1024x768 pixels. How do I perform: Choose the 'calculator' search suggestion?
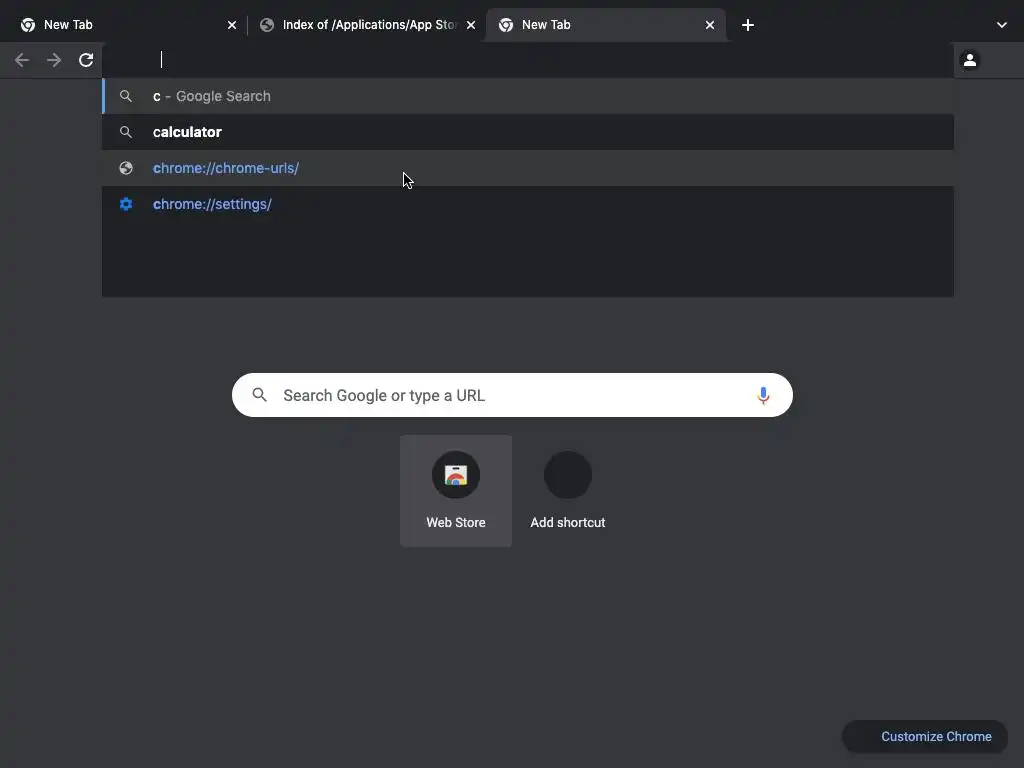528,132
